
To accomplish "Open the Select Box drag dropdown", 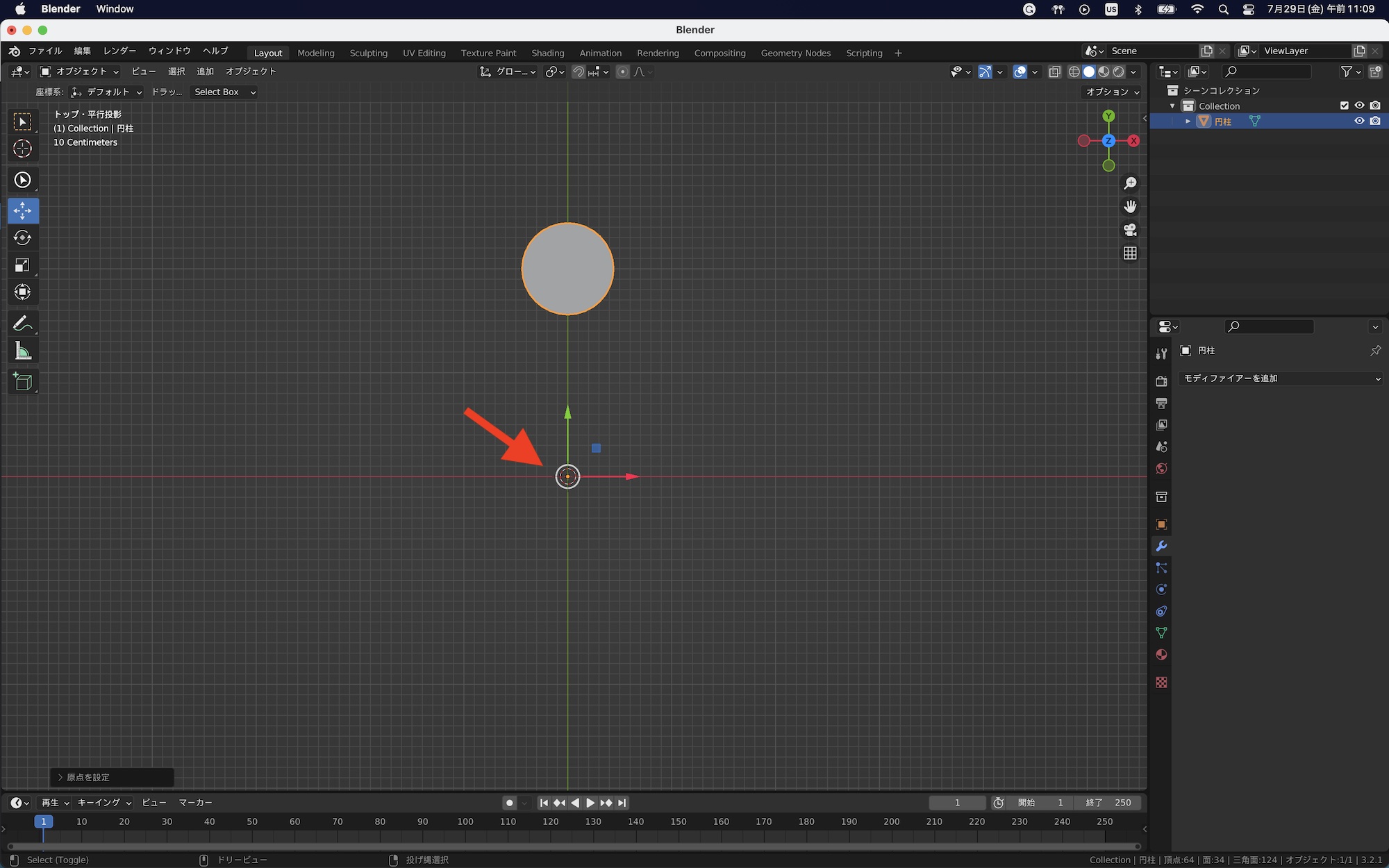I will click(x=224, y=92).
